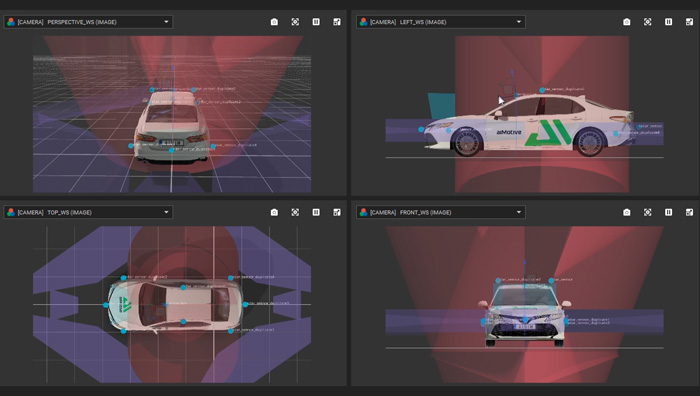
Task: Click layout icon in PERSPECTIVE_WS viewport toolbar
Action: pos(337,22)
